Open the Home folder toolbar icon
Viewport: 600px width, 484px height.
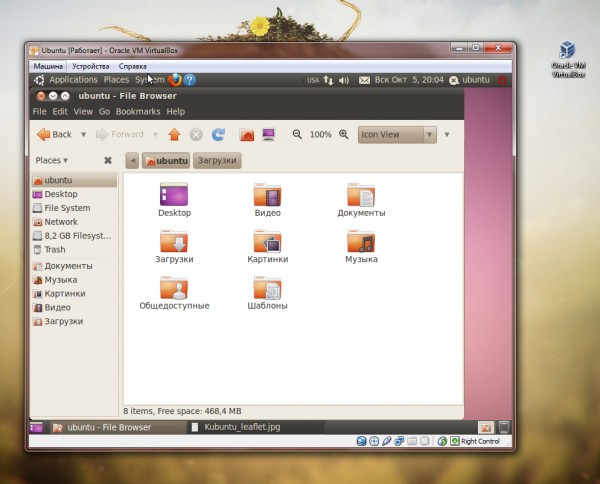click(247, 135)
